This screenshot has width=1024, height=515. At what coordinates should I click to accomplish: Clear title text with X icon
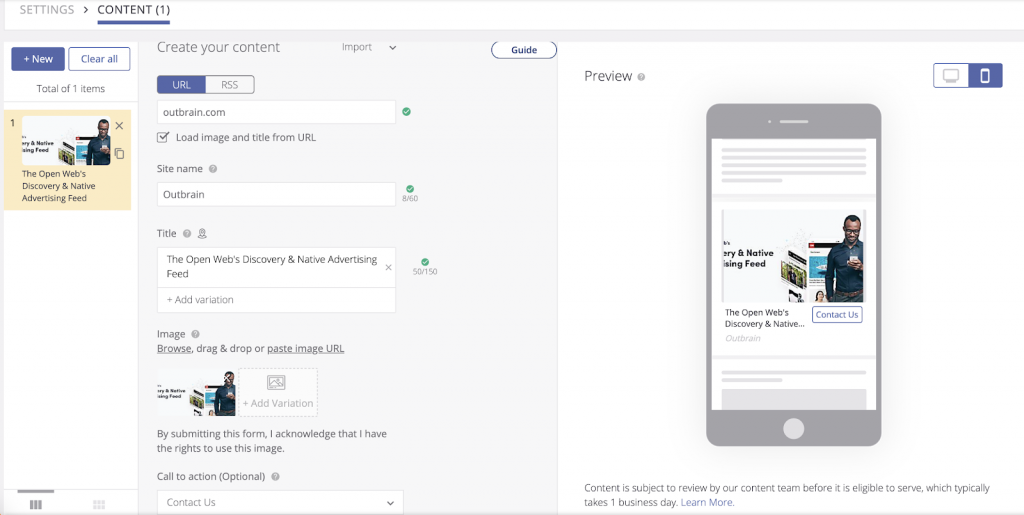[388, 267]
